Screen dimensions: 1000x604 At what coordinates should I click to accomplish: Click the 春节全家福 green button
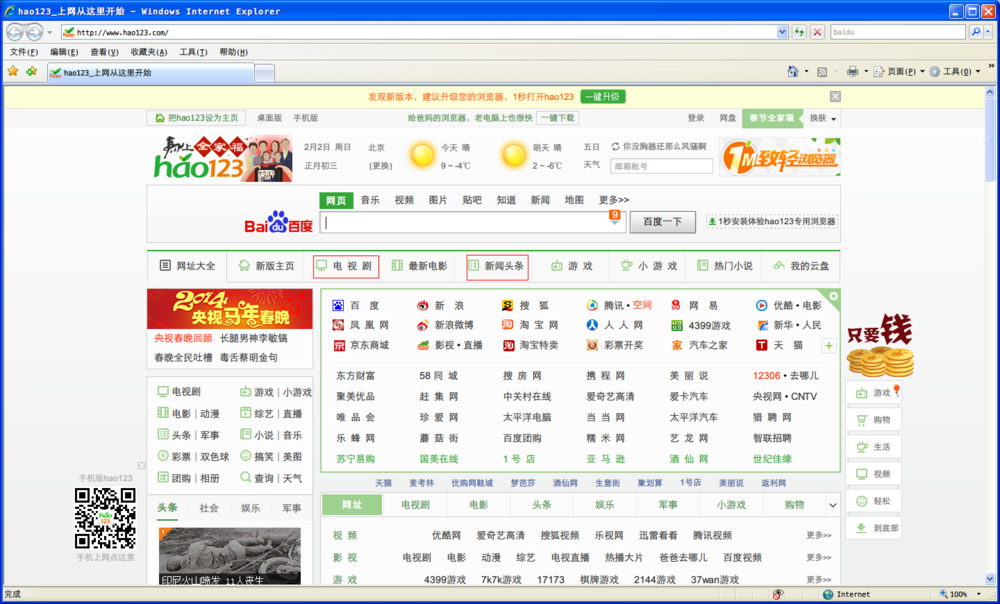point(771,118)
